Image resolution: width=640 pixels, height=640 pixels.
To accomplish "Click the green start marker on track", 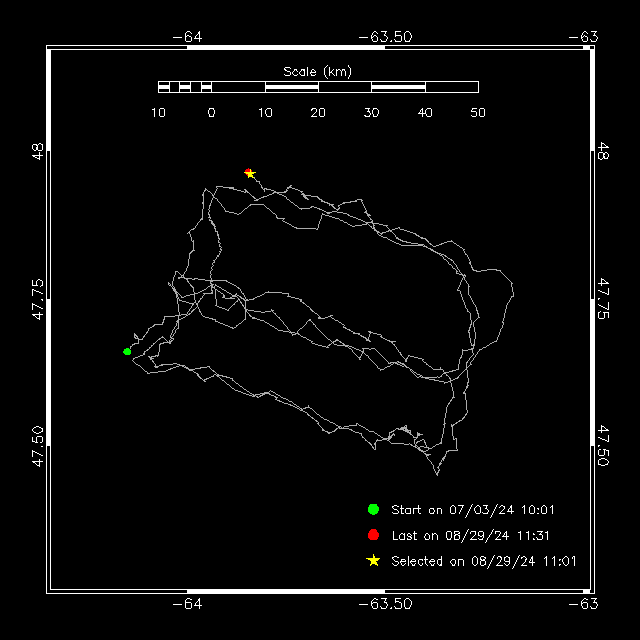I will [x=127, y=351].
